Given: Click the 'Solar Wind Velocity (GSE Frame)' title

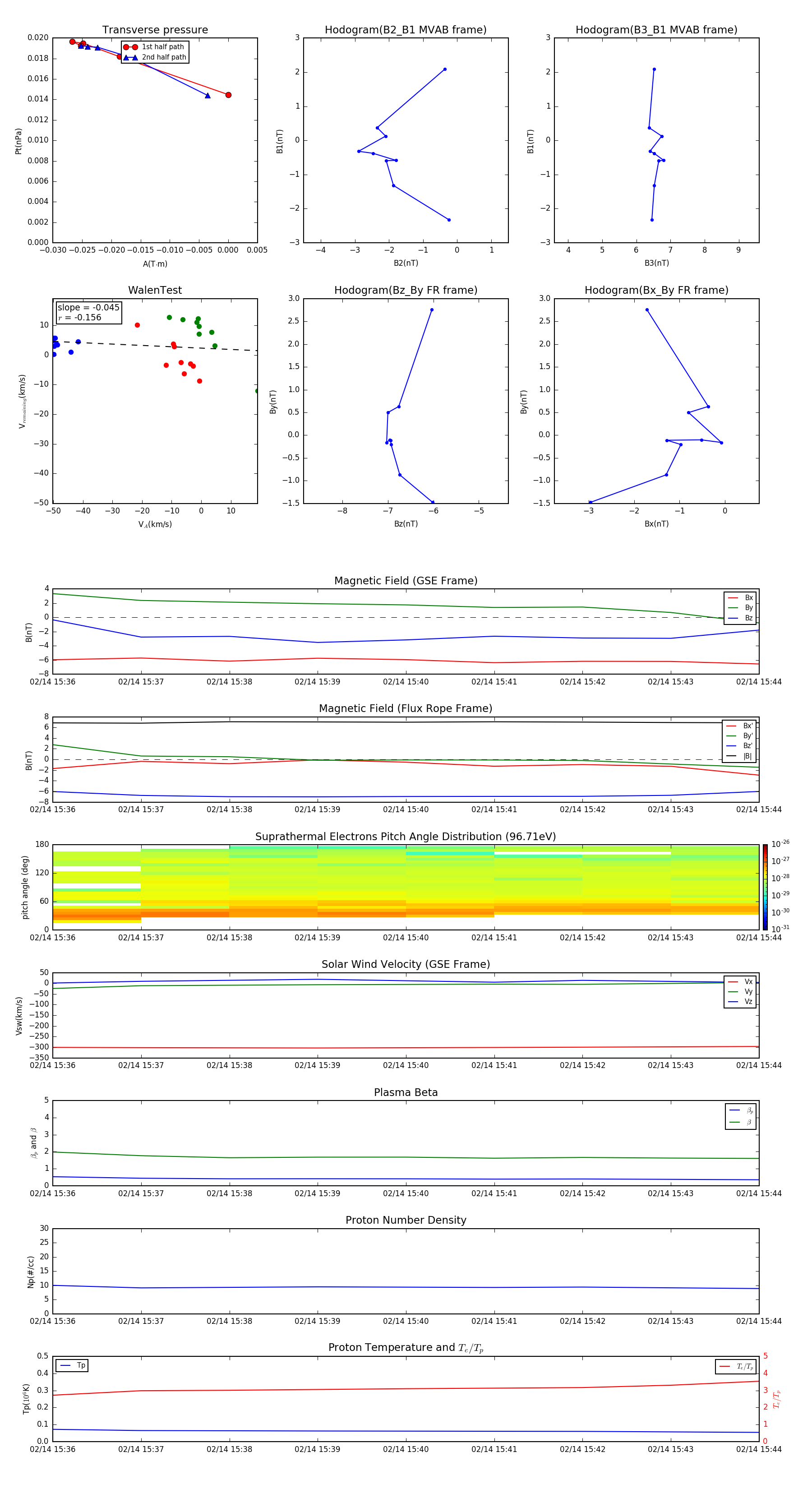Looking at the screenshot, I should 406,964.
